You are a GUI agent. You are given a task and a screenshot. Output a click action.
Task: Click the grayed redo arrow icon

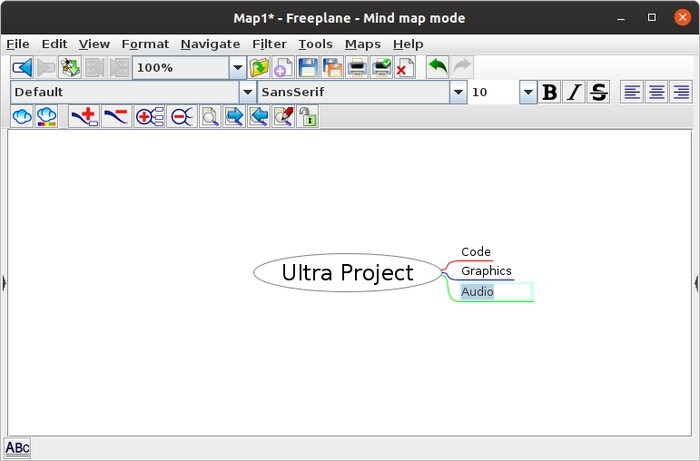click(462, 67)
